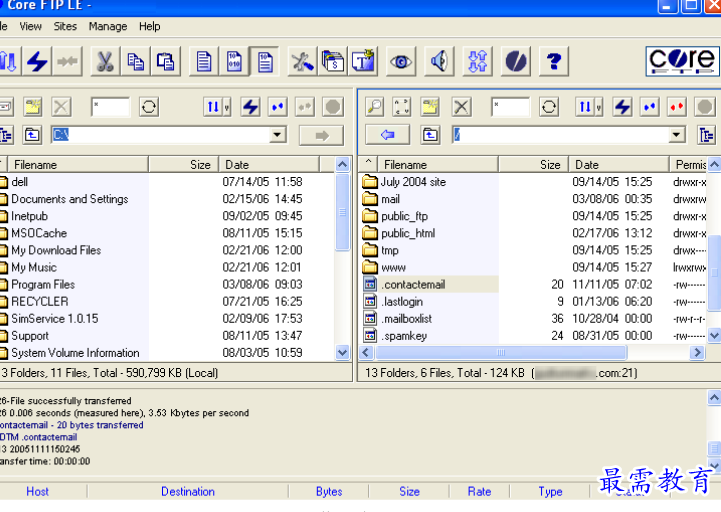Open the remote transfer mode dropdown arrow

coord(599,107)
